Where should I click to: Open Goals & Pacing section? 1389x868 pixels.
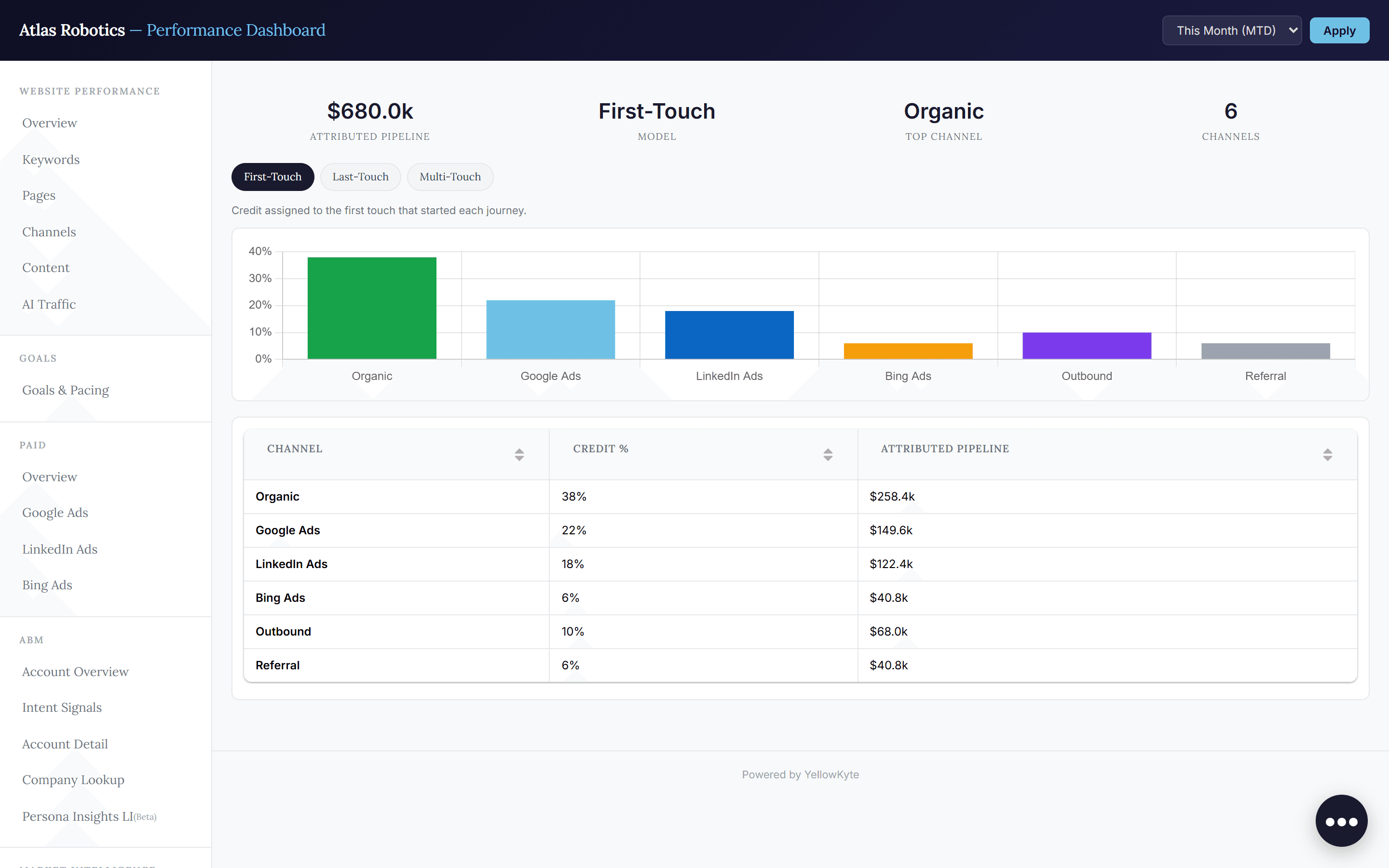(66, 391)
